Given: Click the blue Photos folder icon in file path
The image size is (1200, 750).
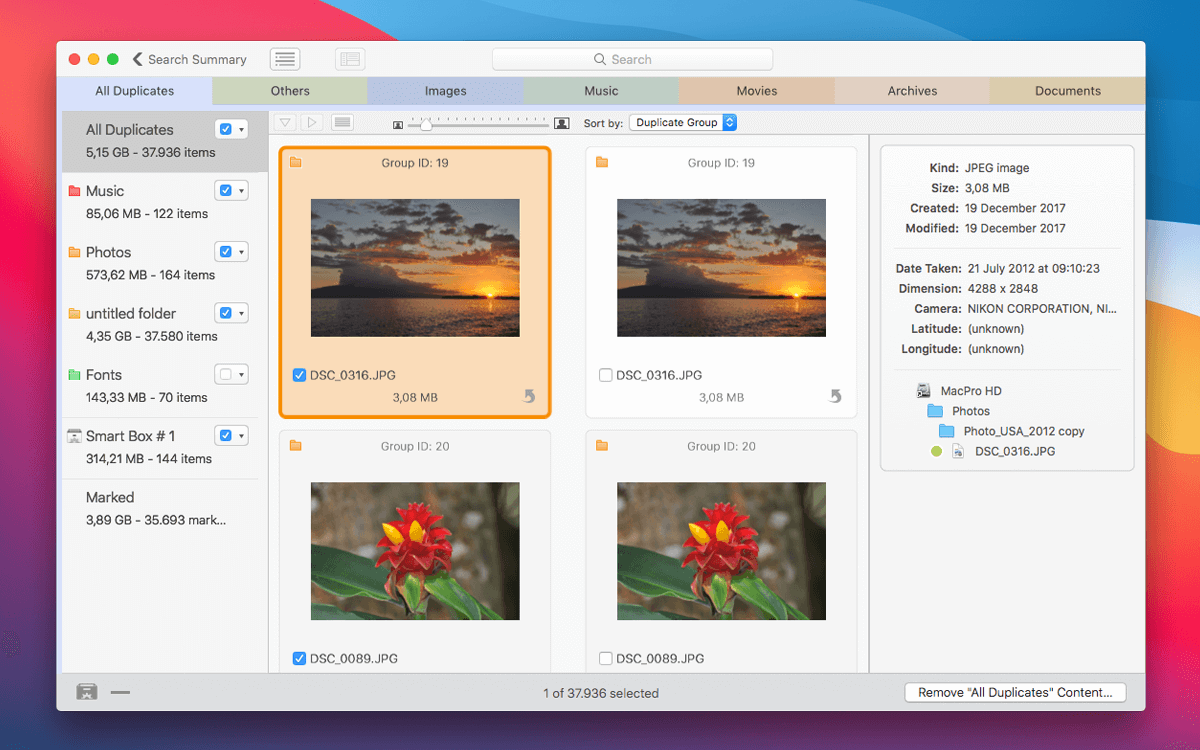Looking at the screenshot, I should [935, 411].
